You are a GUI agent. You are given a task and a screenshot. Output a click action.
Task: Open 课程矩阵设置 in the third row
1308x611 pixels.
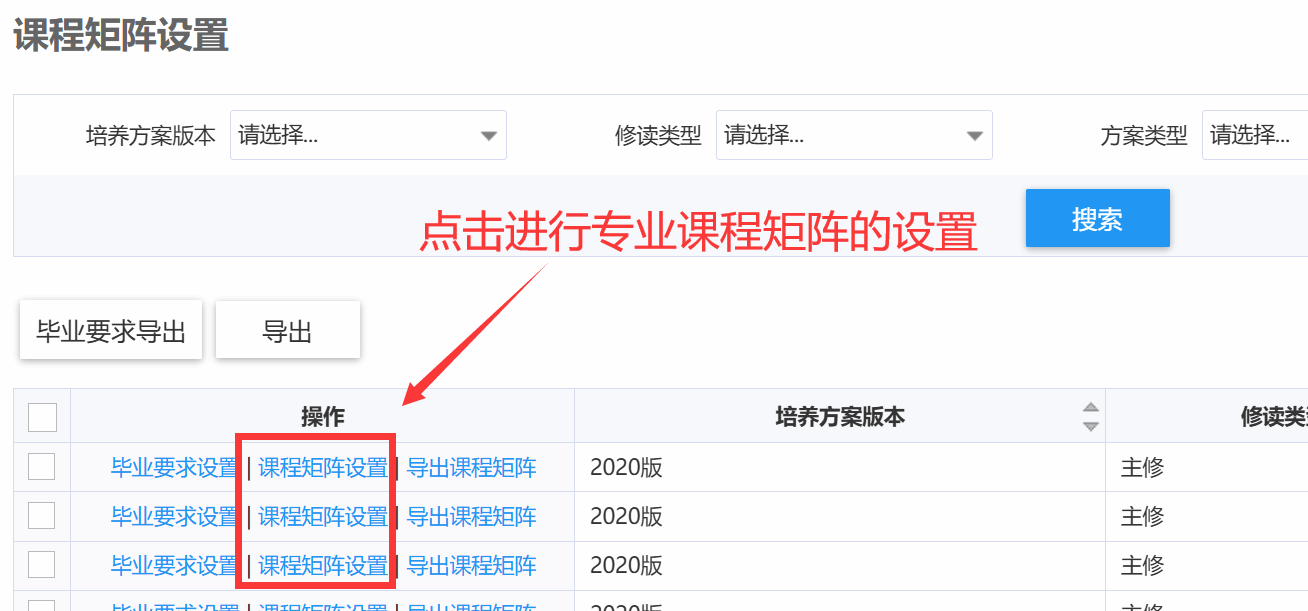pos(323,565)
